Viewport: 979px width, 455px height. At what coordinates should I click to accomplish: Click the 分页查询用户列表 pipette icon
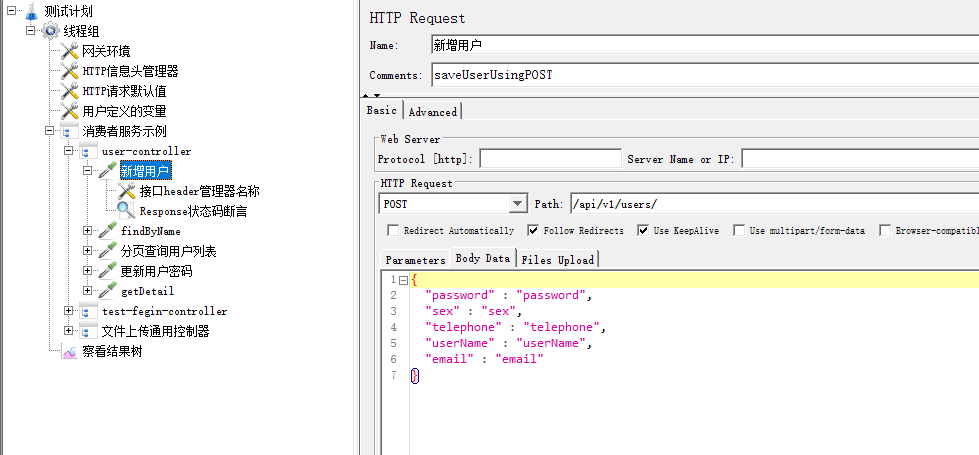point(107,251)
